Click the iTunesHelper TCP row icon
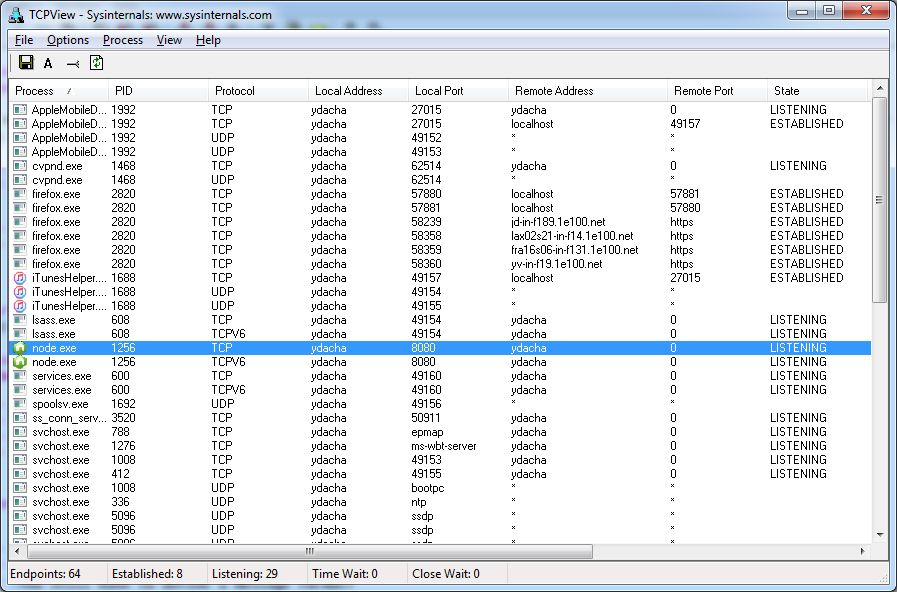 (20, 278)
